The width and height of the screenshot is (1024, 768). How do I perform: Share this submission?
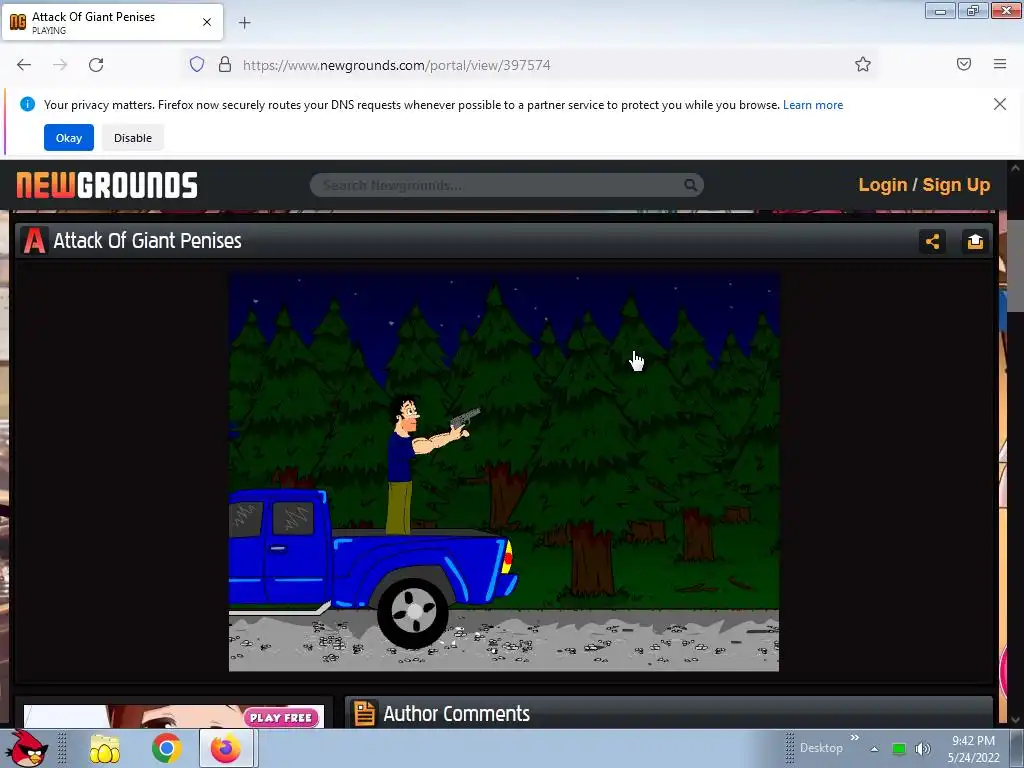[x=932, y=242]
